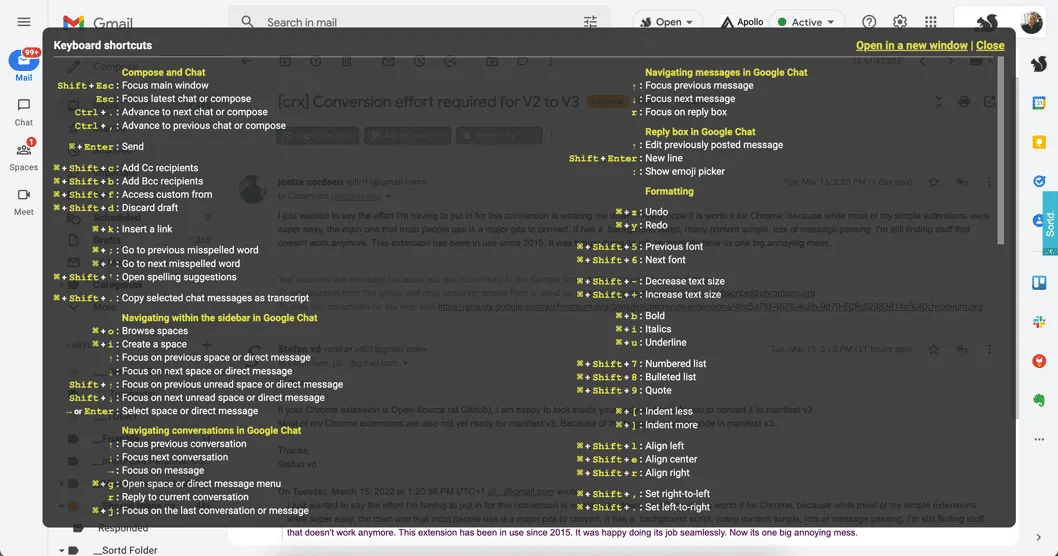Go to Mail in the left rail
The image size is (1058, 556).
[24, 66]
